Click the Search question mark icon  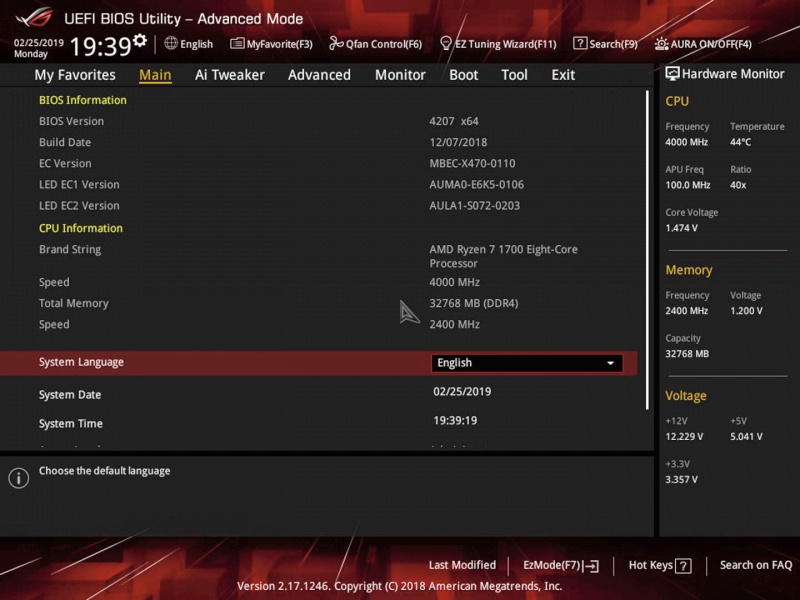point(580,43)
